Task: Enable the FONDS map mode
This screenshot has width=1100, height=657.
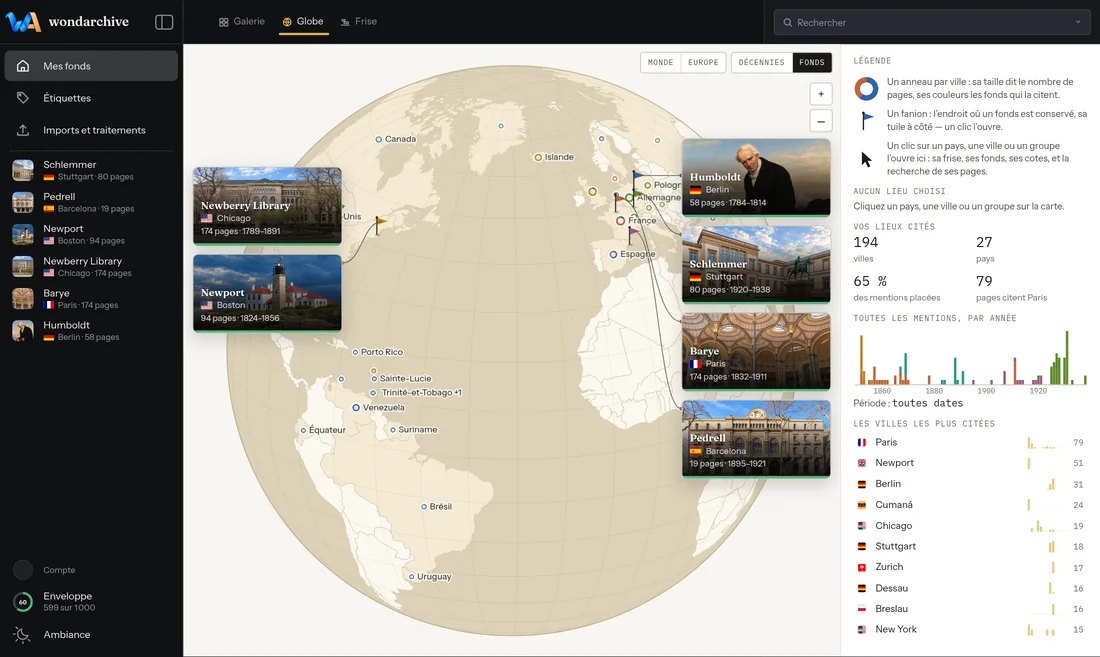Action: coord(812,62)
